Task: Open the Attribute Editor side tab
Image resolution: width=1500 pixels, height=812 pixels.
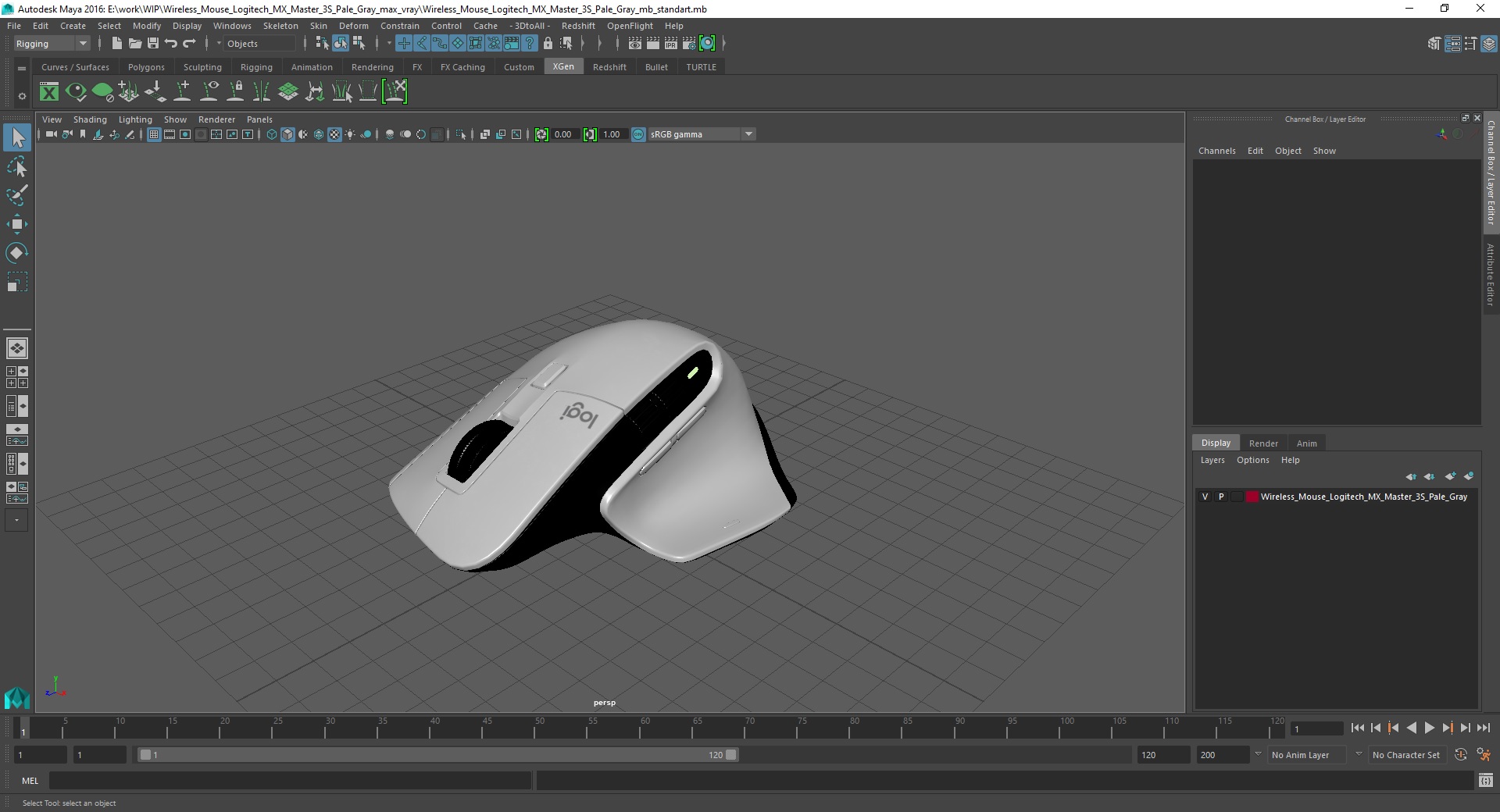Action: tap(1491, 274)
